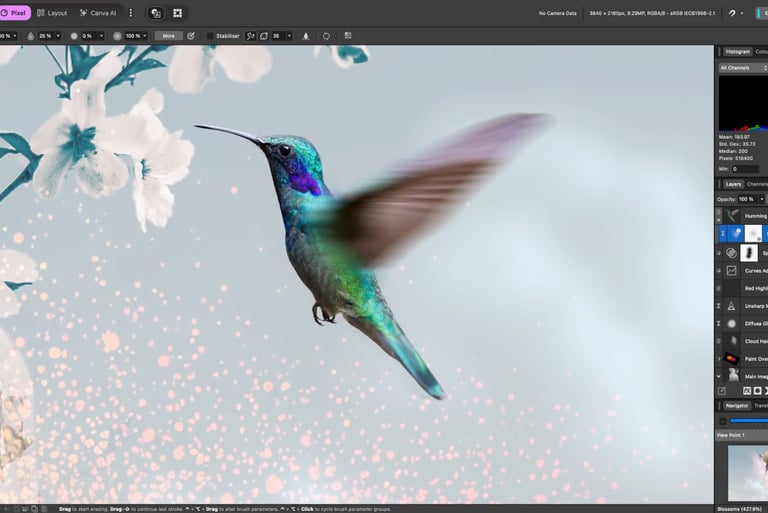Expand the Paint Over layer group
The image size is (768, 513).
coord(719,359)
